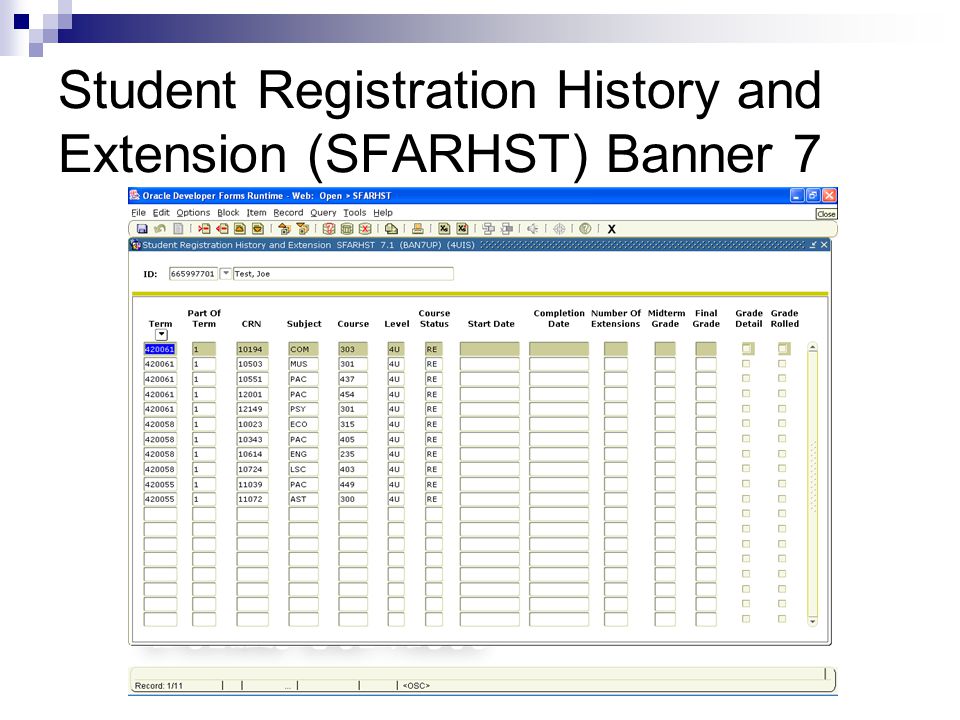Open the Block menu
This screenshot has width=960, height=720.
pyautogui.click(x=228, y=212)
